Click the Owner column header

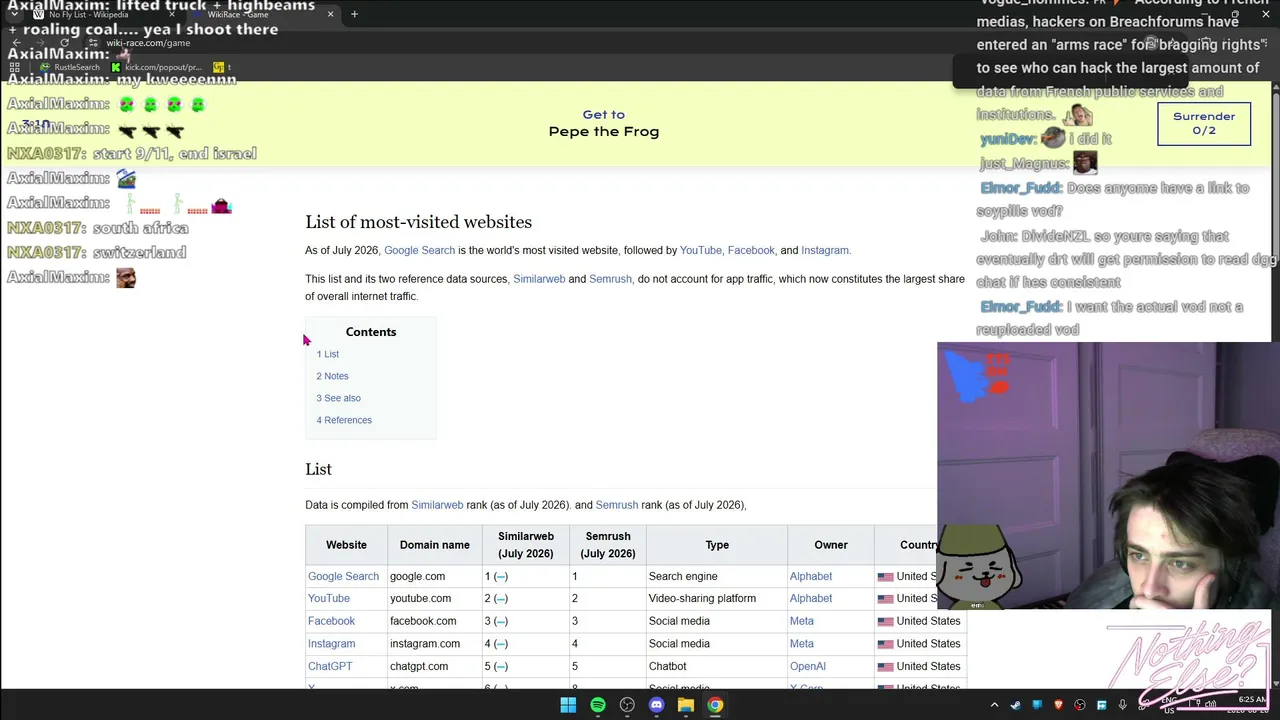click(831, 545)
